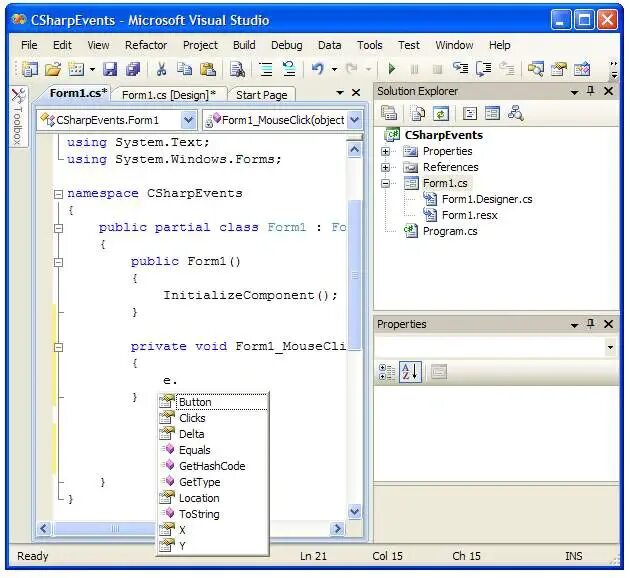Select Clicks in the IntelliSense list
This screenshot has height=578, width=630.
click(213, 418)
